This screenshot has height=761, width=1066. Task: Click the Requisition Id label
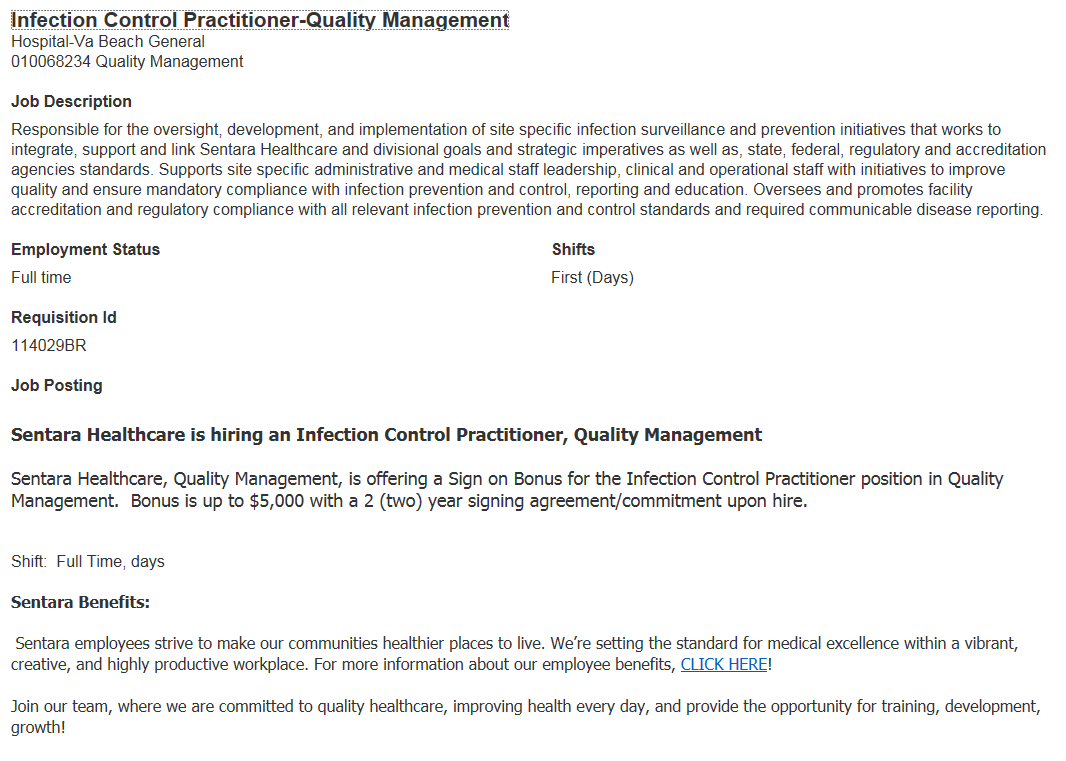pos(64,318)
